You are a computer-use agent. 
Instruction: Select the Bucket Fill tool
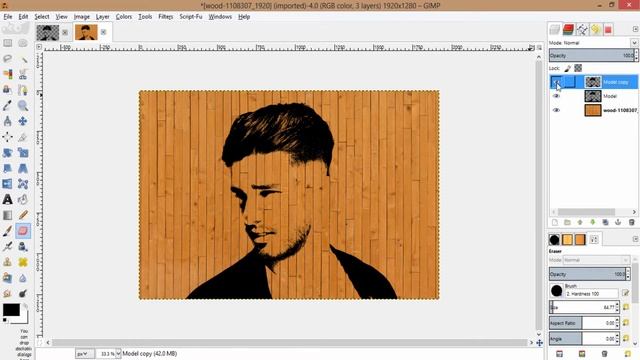23,200
